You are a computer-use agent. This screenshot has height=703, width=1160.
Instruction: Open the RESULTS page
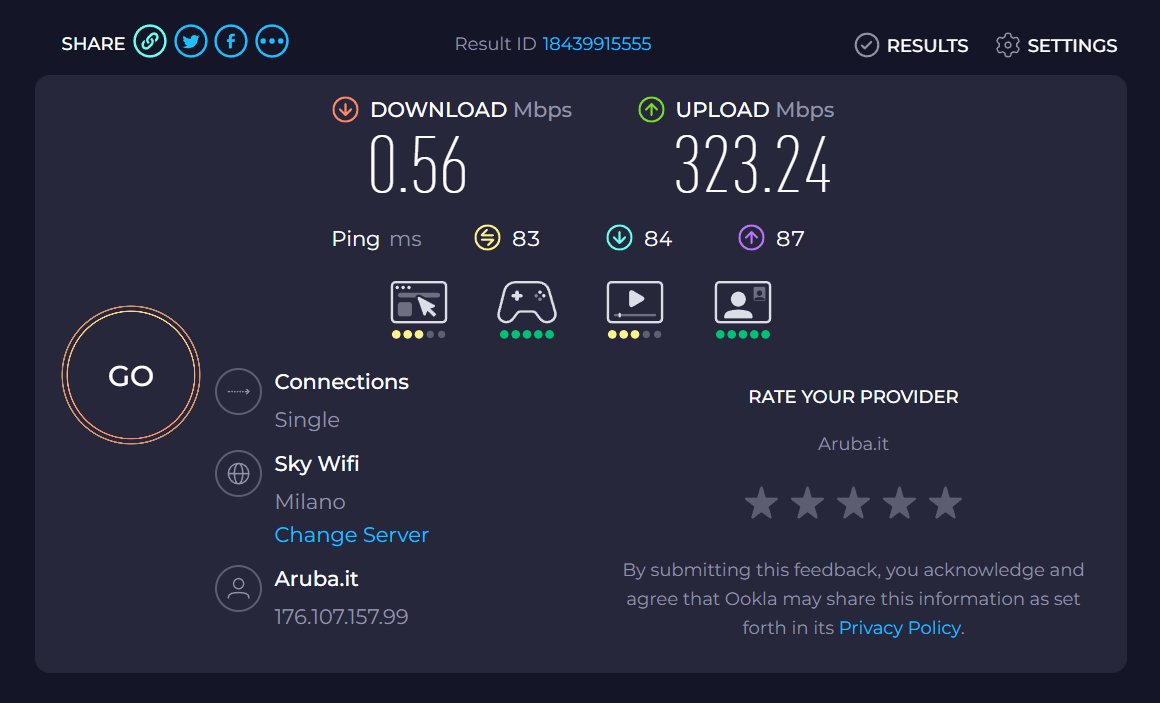pyautogui.click(x=912, y=46)
